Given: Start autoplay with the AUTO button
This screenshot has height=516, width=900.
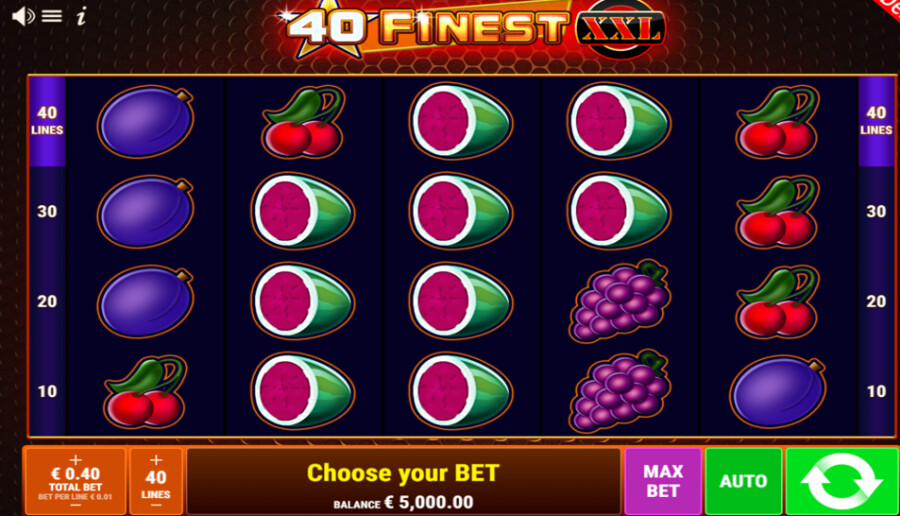Looking at the screenshot, I should point(743,481).
